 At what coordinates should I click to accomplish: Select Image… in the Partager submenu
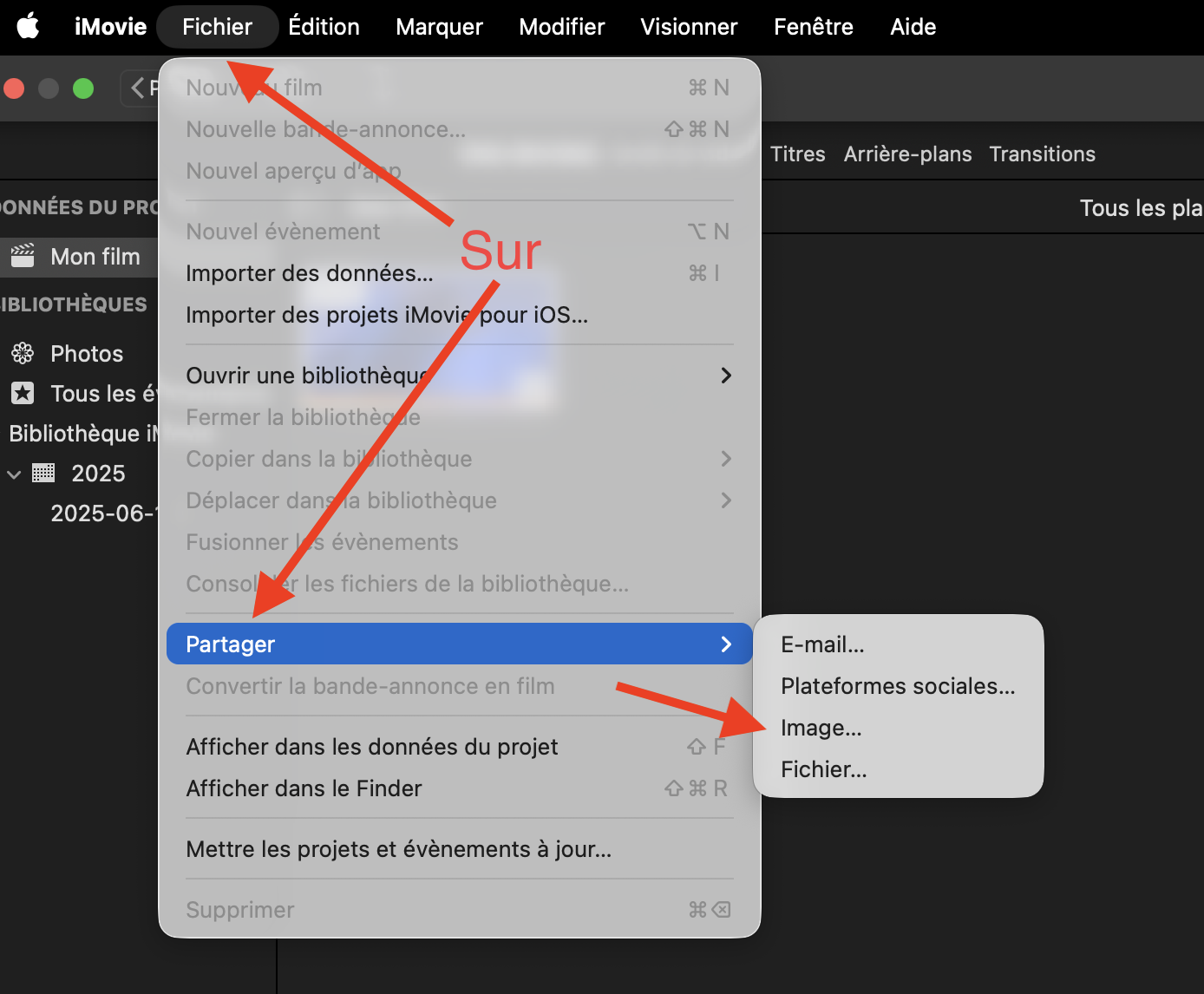click(899, 728)
